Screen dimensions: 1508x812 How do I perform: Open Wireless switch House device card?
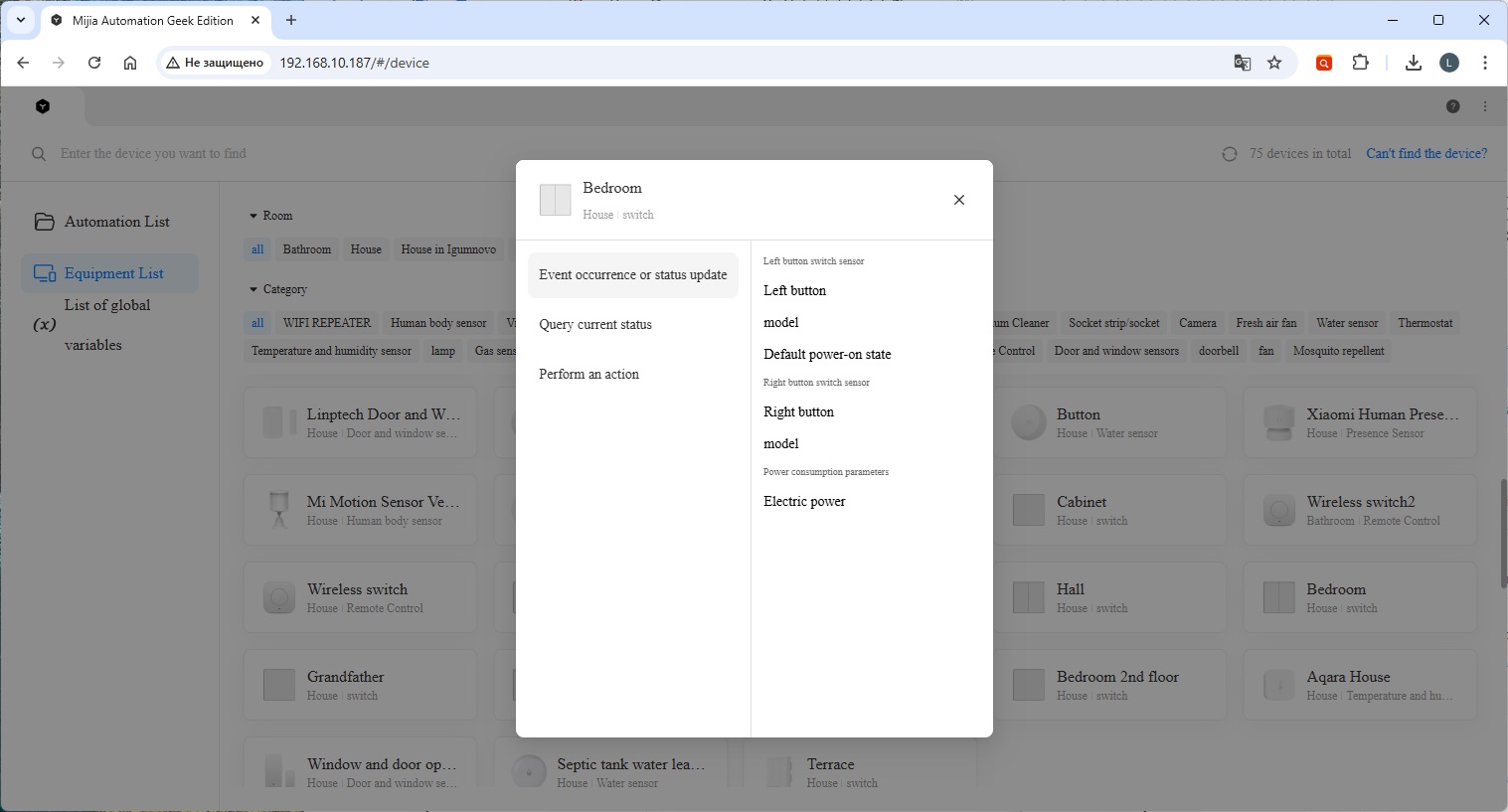pos(360,597)
